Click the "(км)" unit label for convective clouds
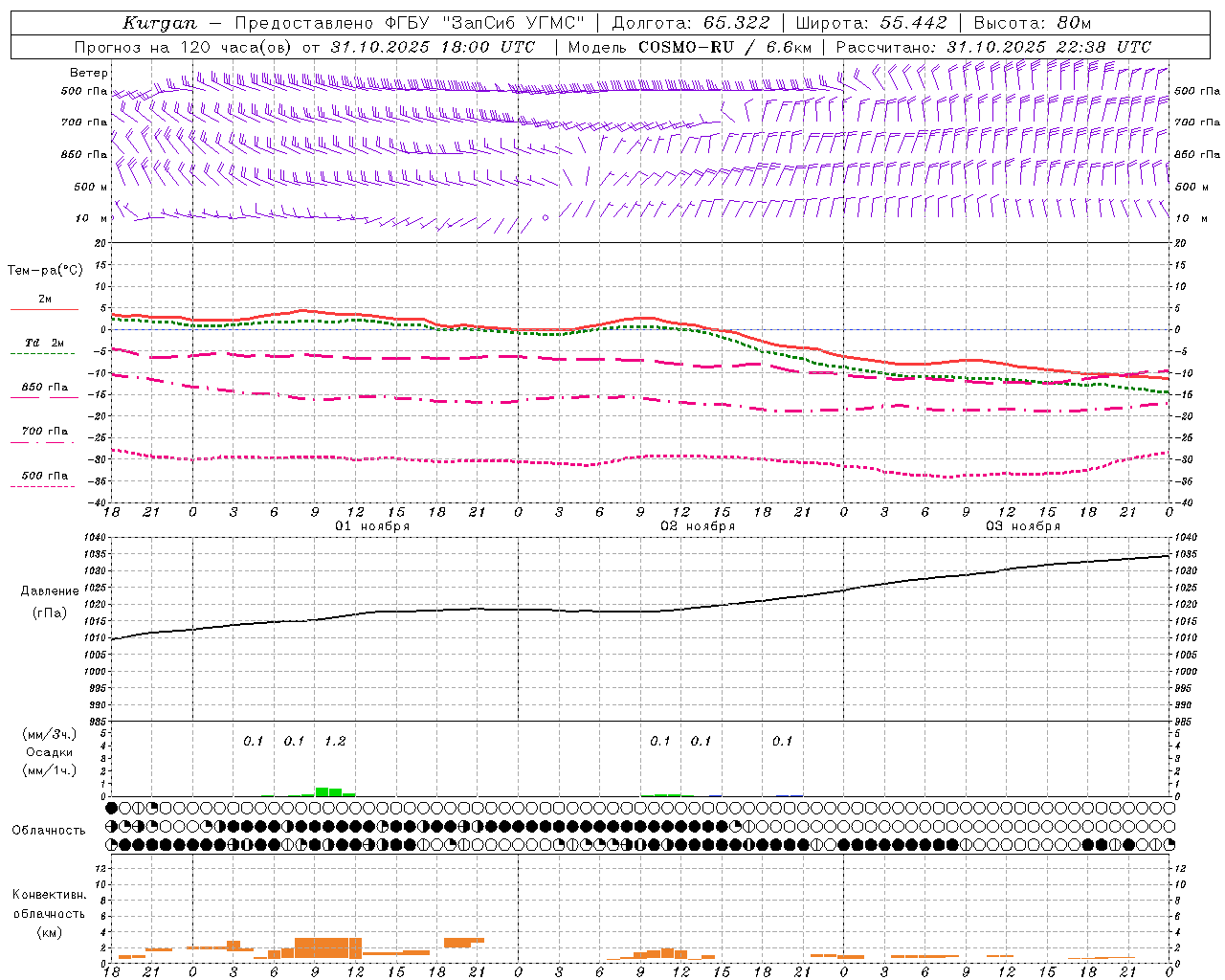The image size is (1225, 980). pyautogui.click(x=49, y=932)
